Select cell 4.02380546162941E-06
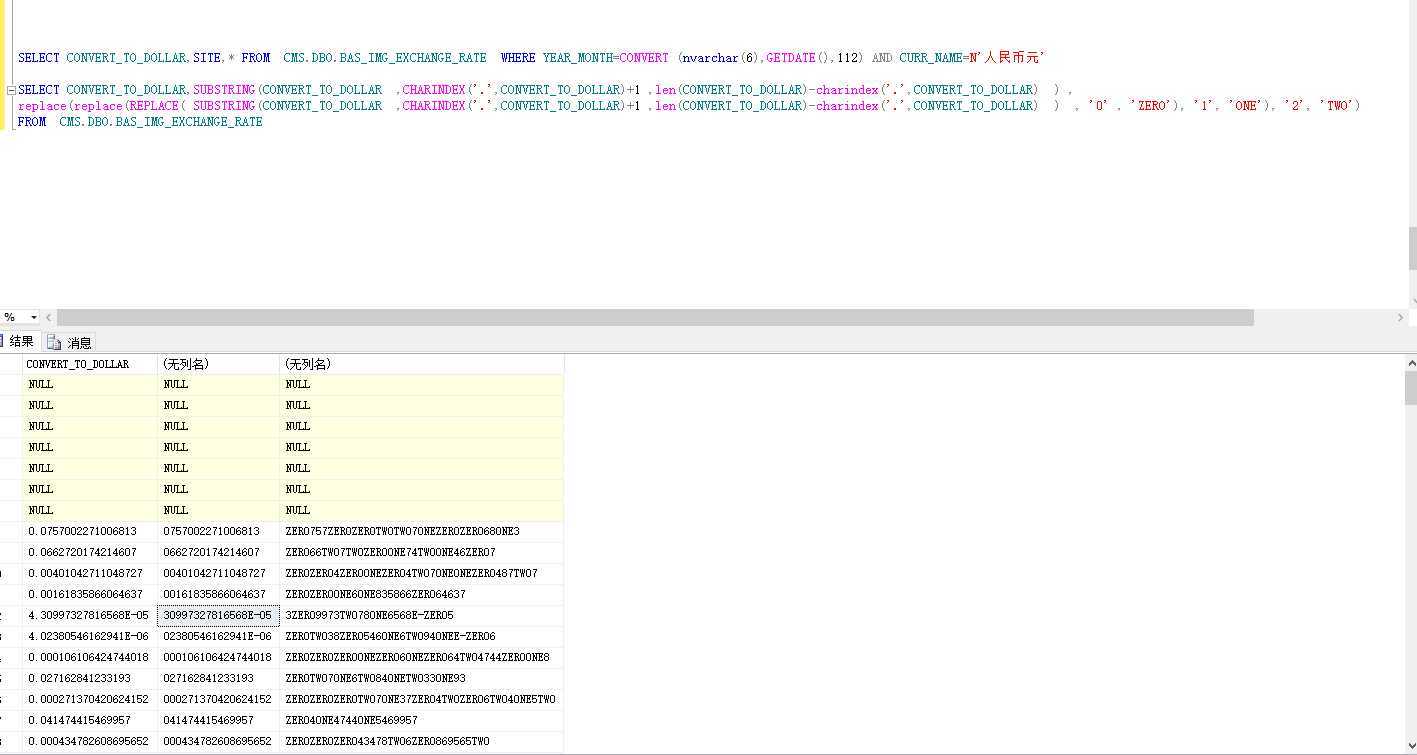 pyautogui.click(x=90, y=636)
